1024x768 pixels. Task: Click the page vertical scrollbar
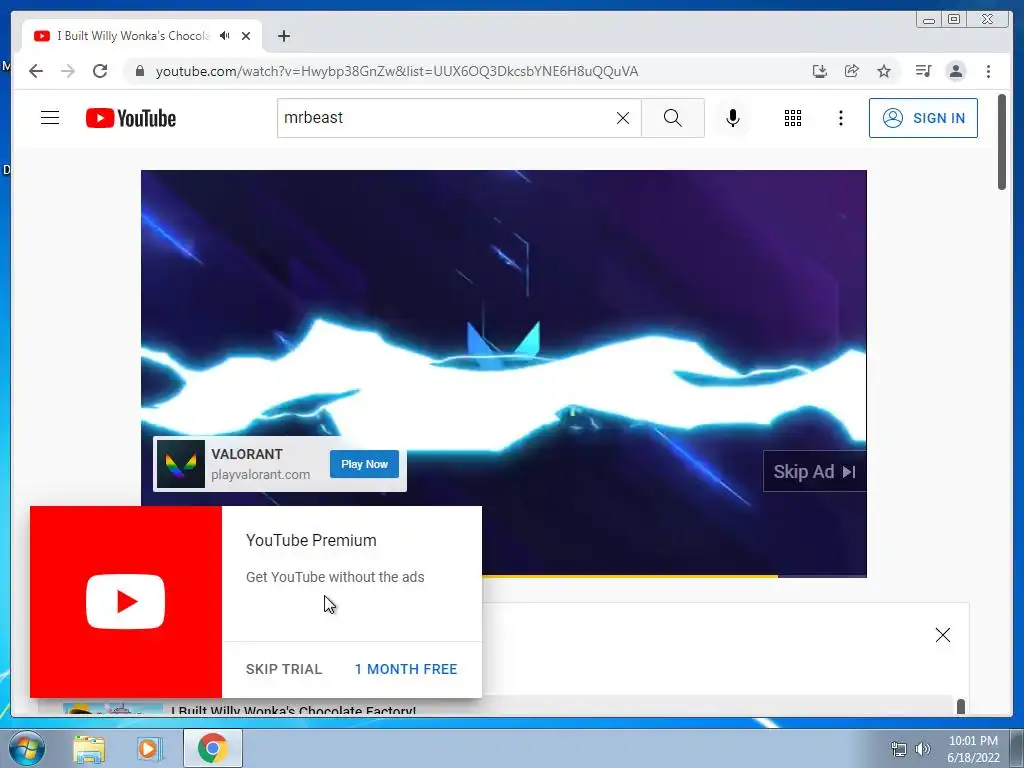[1002, 142]
